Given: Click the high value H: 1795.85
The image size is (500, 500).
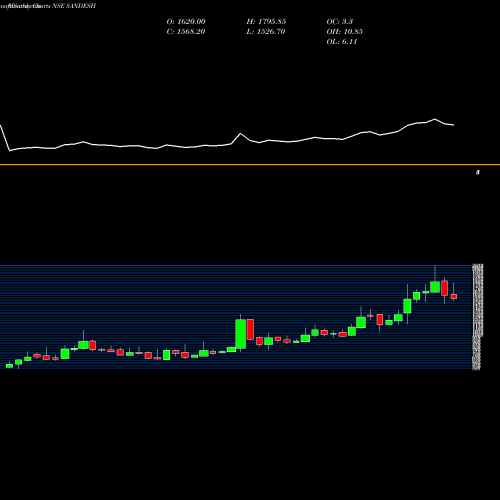Looking at the screenshot, I should pyautogui.click(x=266, y=22).
